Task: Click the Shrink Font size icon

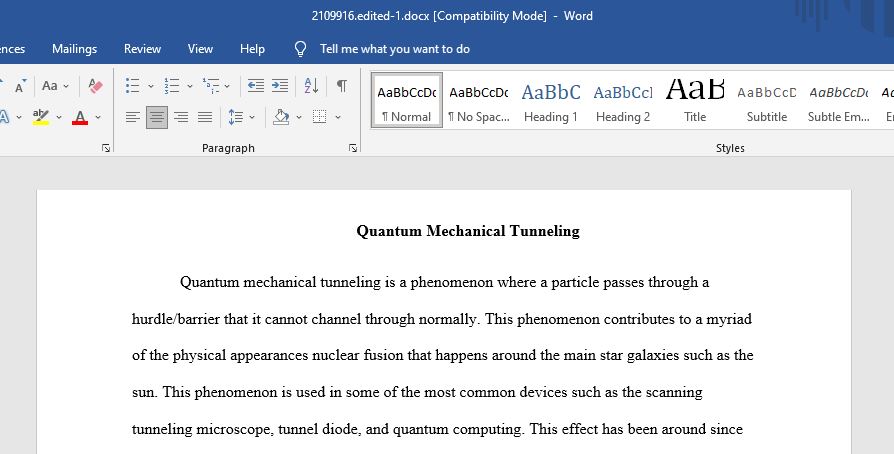Action: pos(20,87)
